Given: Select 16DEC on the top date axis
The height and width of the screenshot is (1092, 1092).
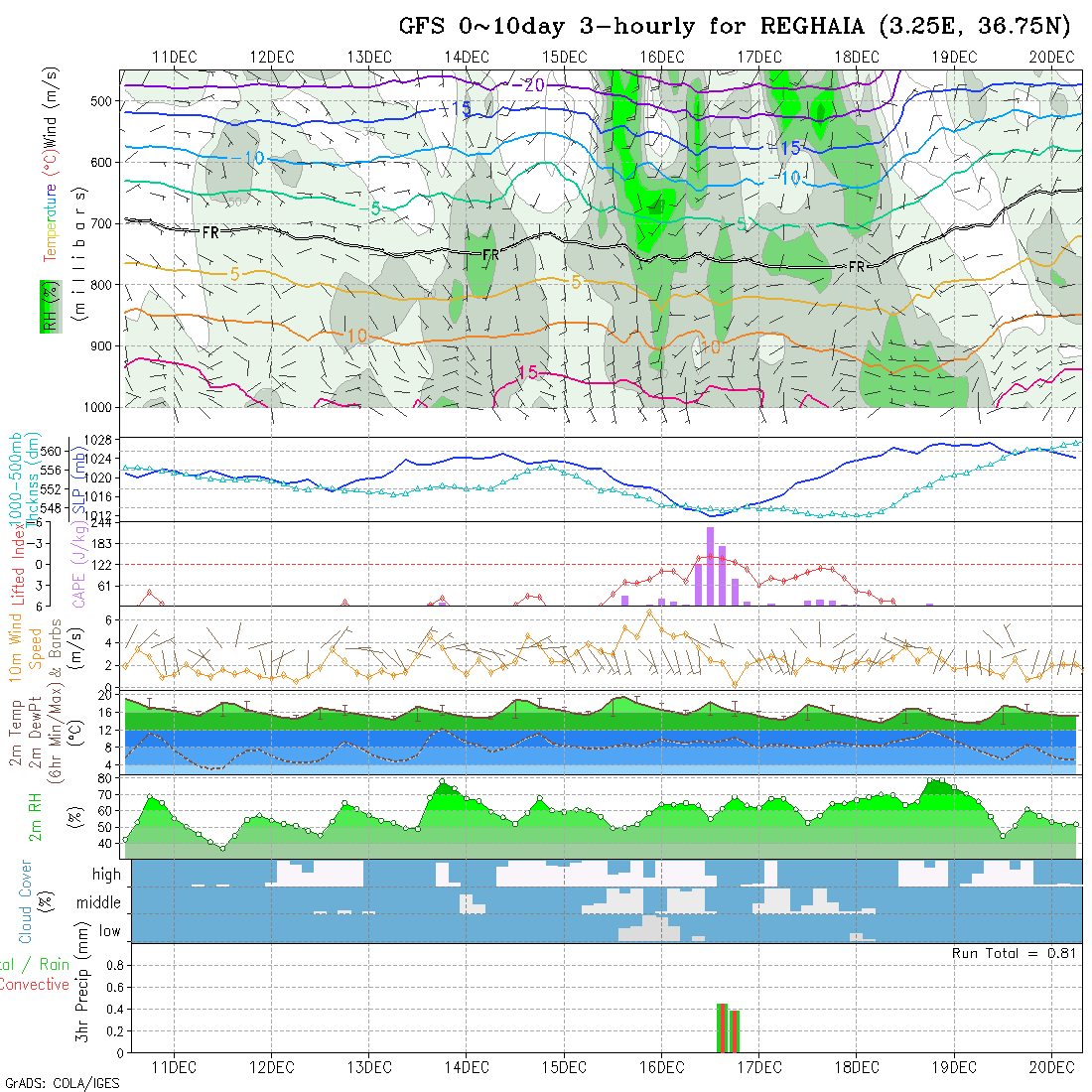Looking at the screenshot, I should coord(660,57).
